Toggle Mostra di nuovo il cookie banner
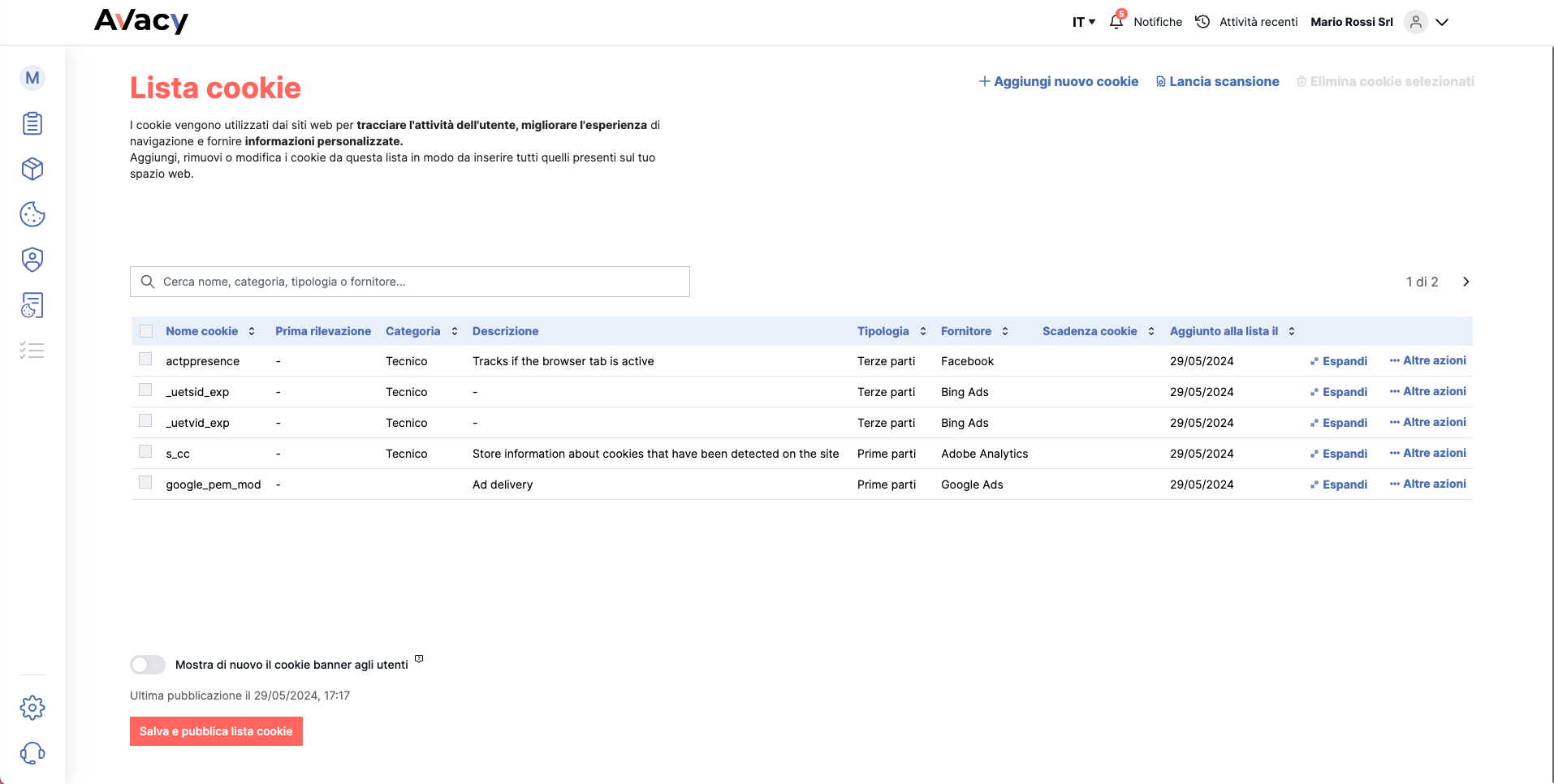The height and width of the screenshot is (784, 1554). pos(147,664)
